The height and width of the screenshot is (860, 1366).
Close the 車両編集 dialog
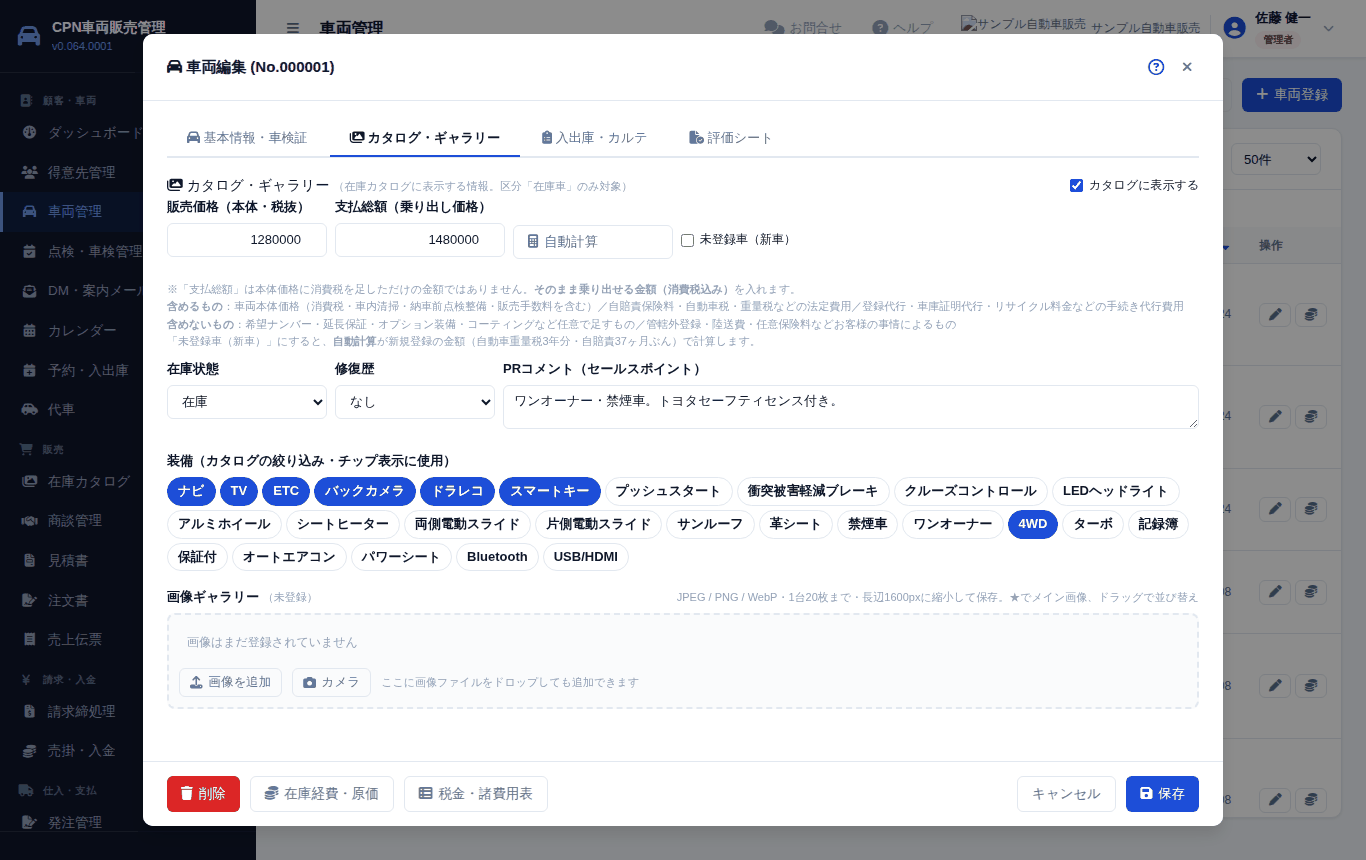(x=1187, y=67)
